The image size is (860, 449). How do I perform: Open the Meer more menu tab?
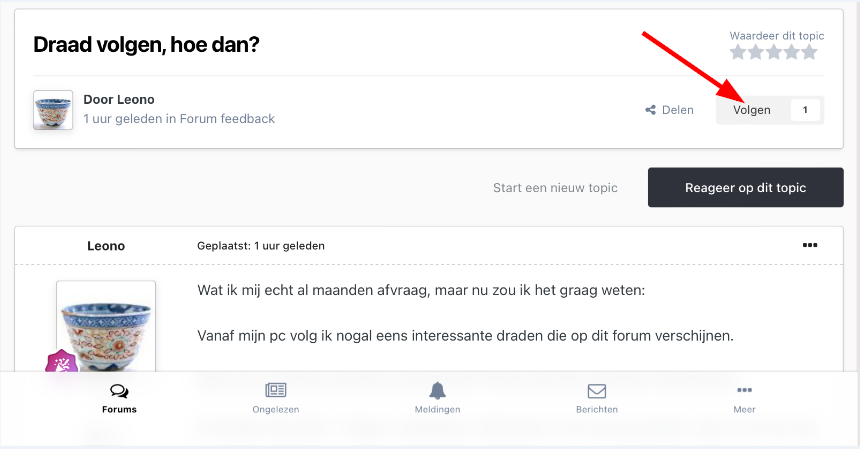pos(744,399)
